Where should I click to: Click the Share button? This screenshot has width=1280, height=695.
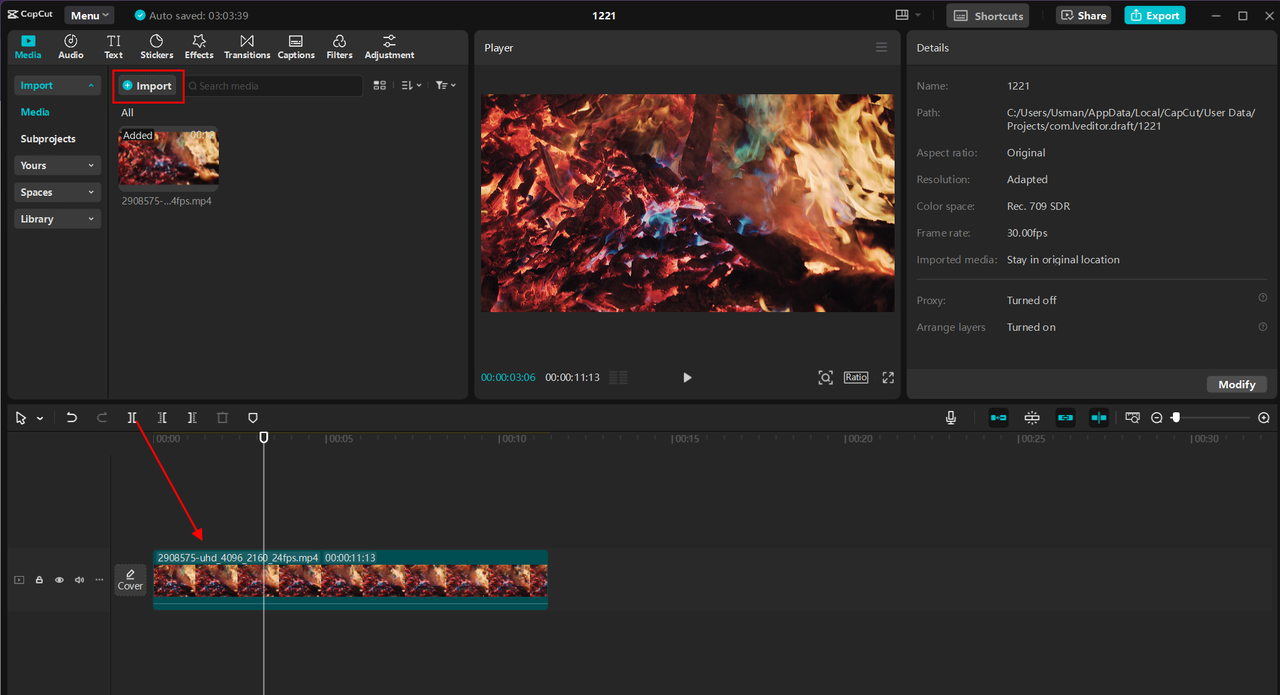click(x=1084, y=16)
